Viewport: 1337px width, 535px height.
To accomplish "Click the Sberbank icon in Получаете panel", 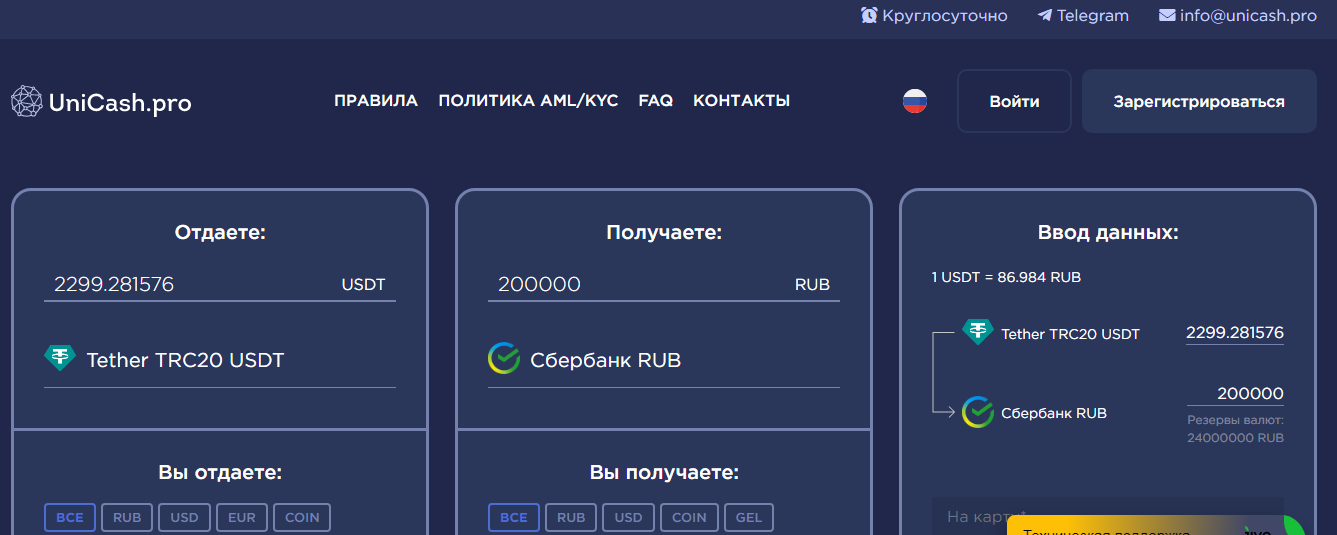I will [504, 358].
